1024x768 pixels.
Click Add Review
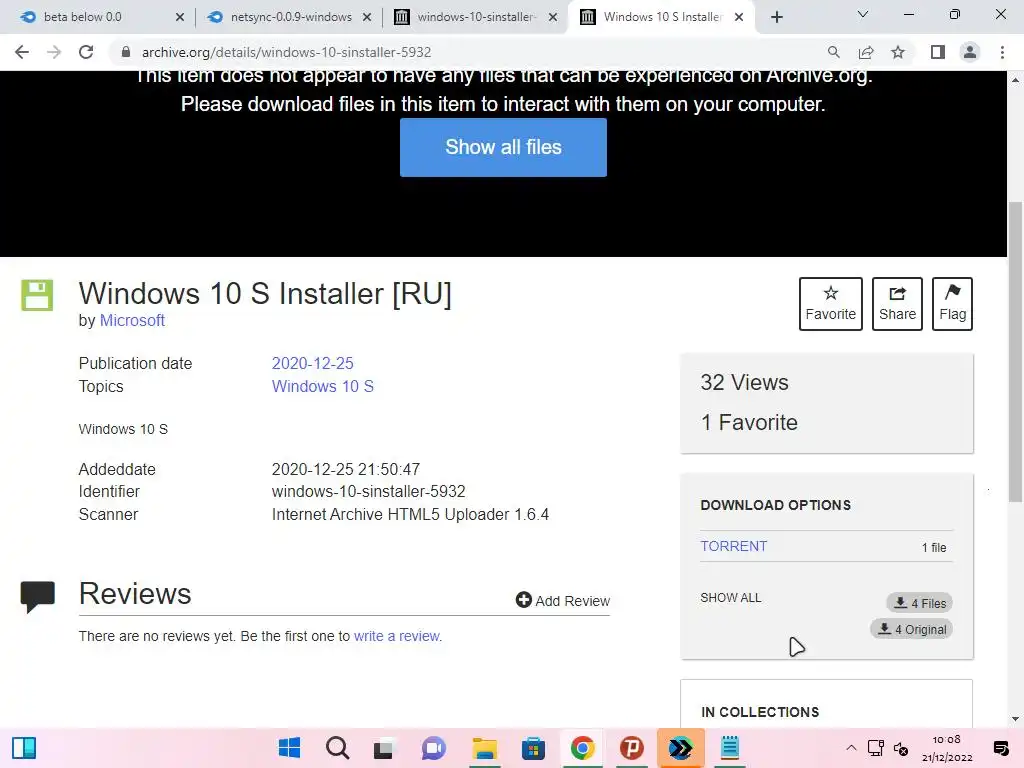(562, 600)
